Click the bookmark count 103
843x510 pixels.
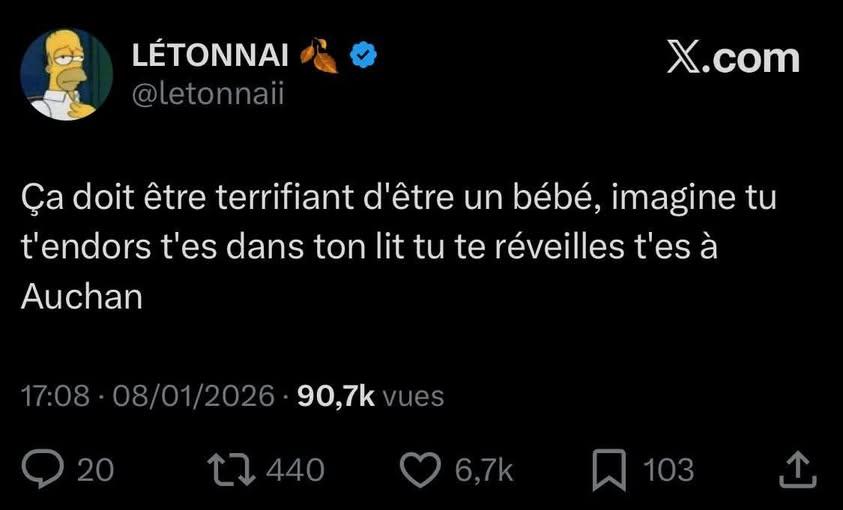(668, 469)
